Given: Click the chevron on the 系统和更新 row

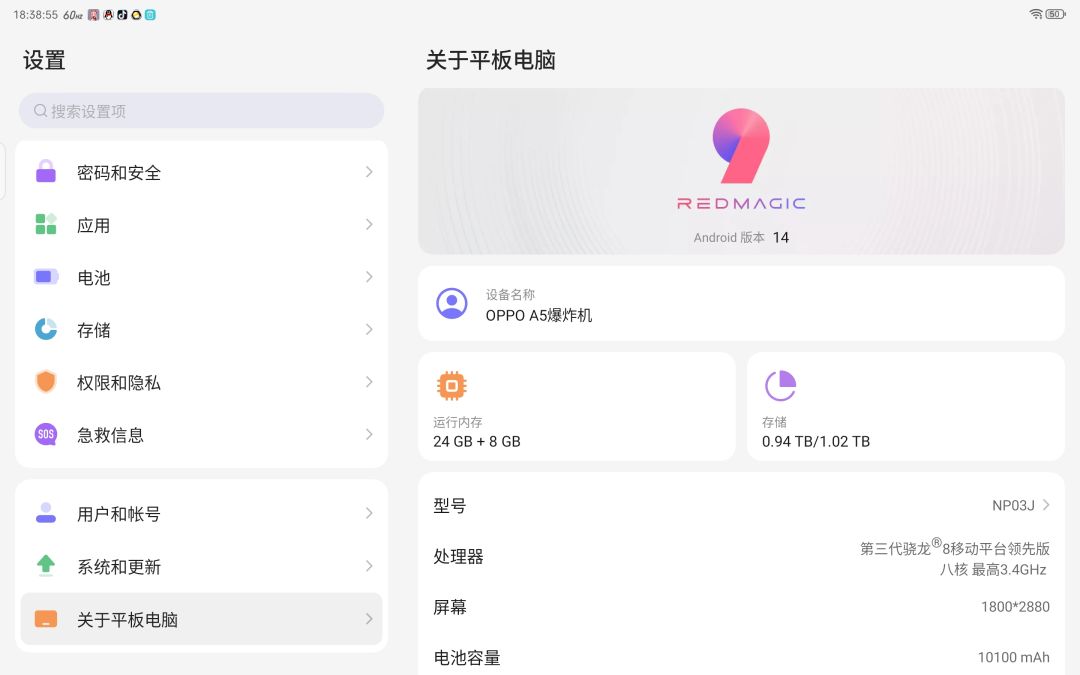Looking at the screenshot, I should (369, 565).
